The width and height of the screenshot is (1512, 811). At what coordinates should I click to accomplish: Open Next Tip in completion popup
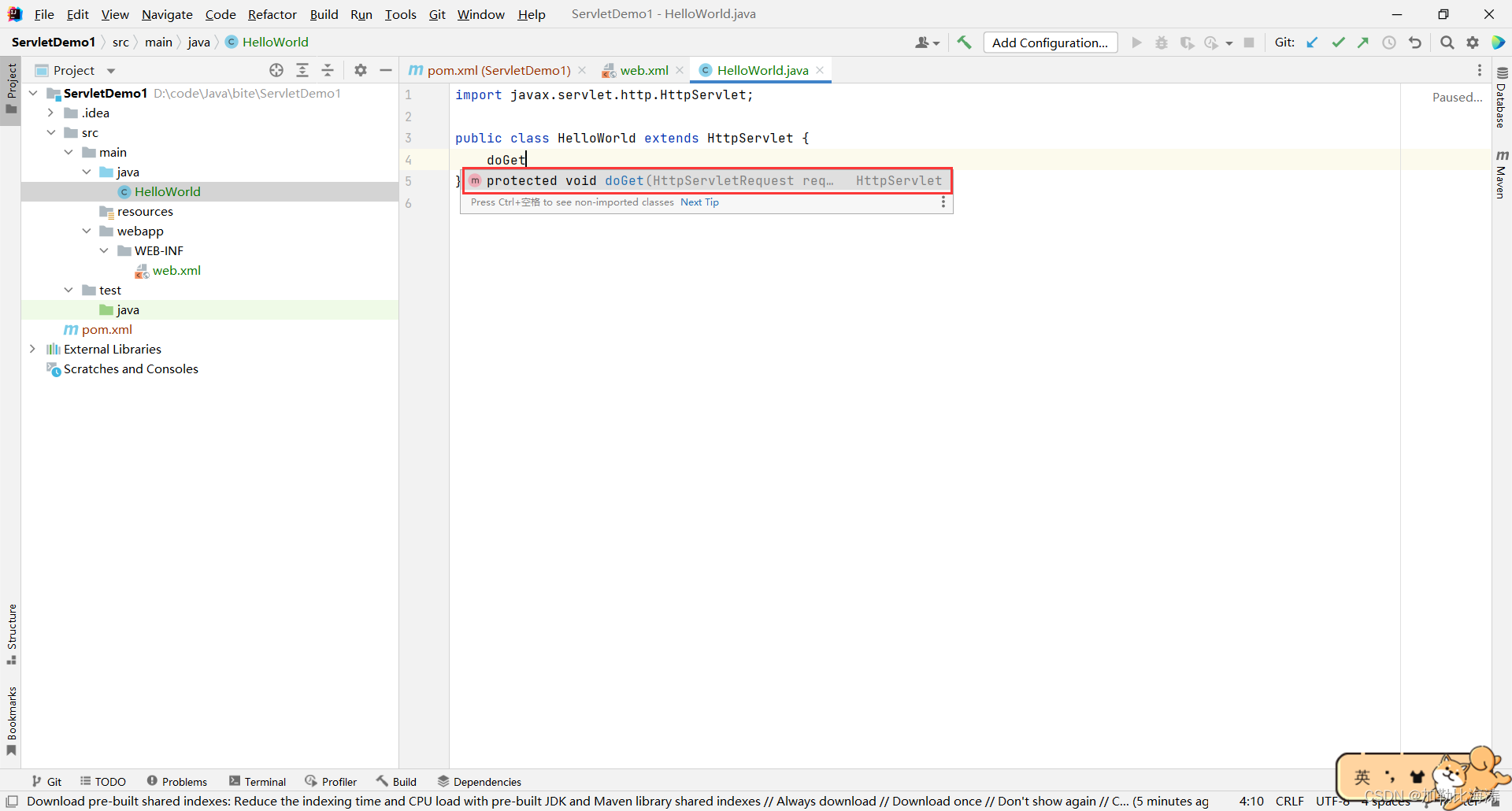(699, 202)
